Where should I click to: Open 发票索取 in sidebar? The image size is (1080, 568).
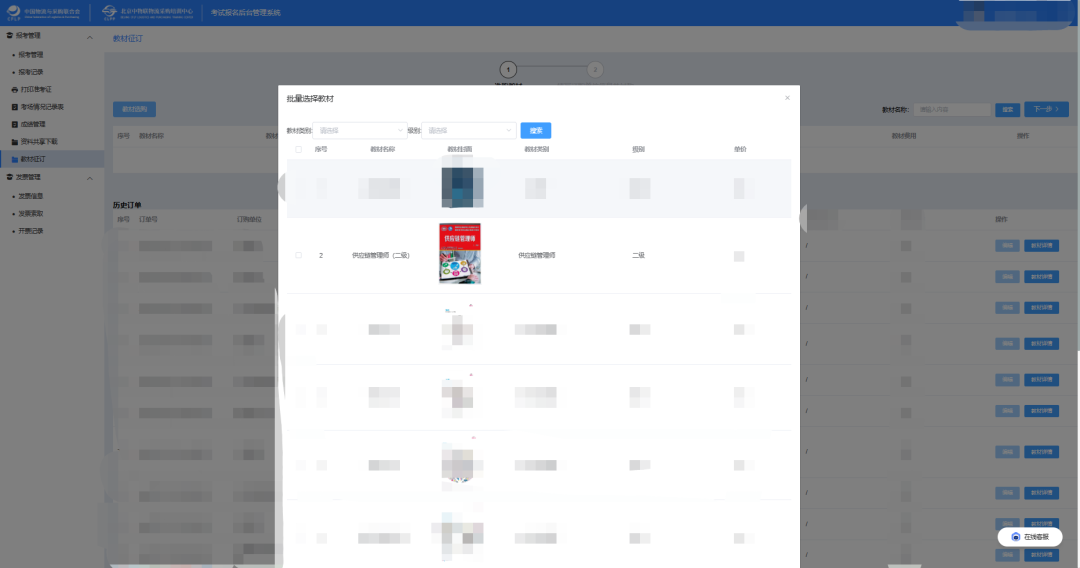click(x=31, y=213)
